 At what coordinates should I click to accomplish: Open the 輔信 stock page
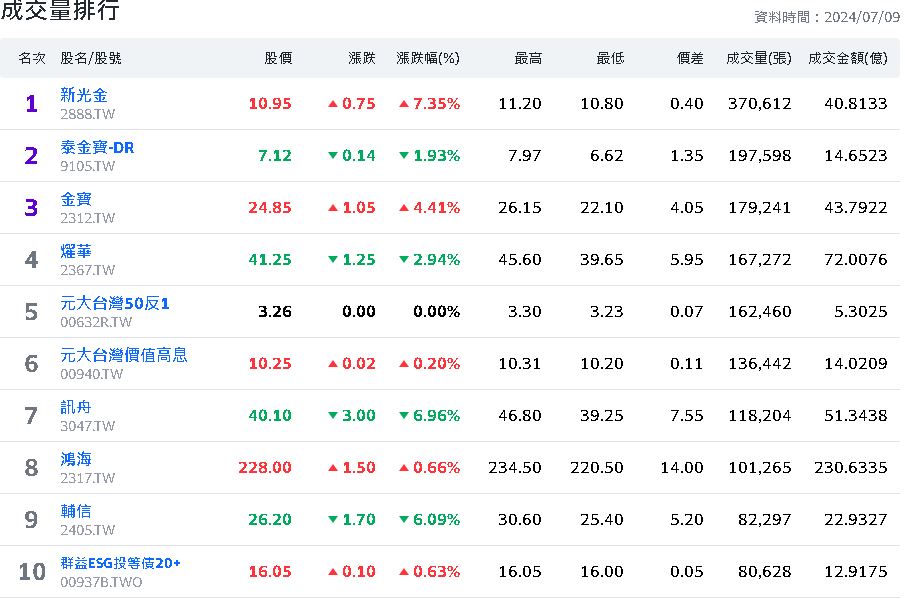(x=76, y=511)
